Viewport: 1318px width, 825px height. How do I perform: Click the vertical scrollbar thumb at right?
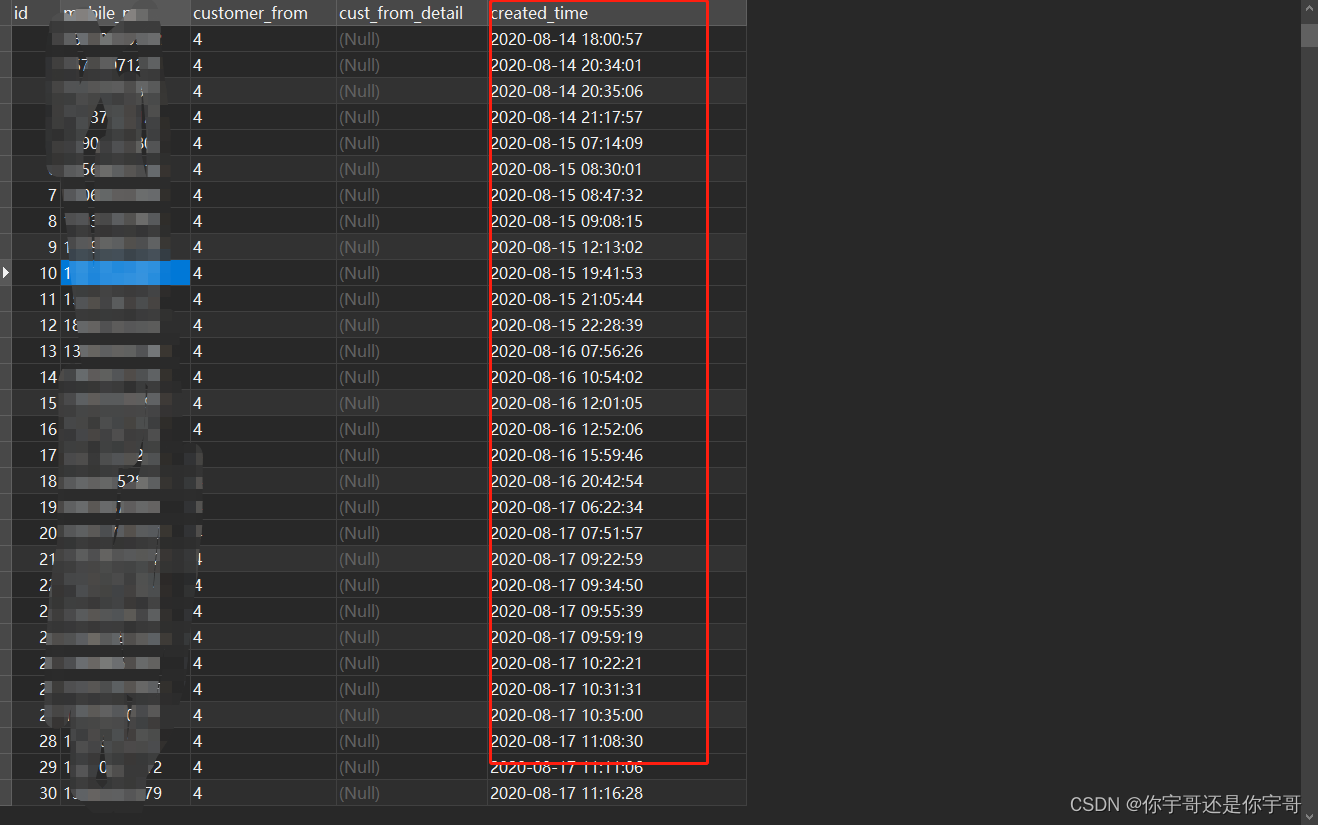1309,35
